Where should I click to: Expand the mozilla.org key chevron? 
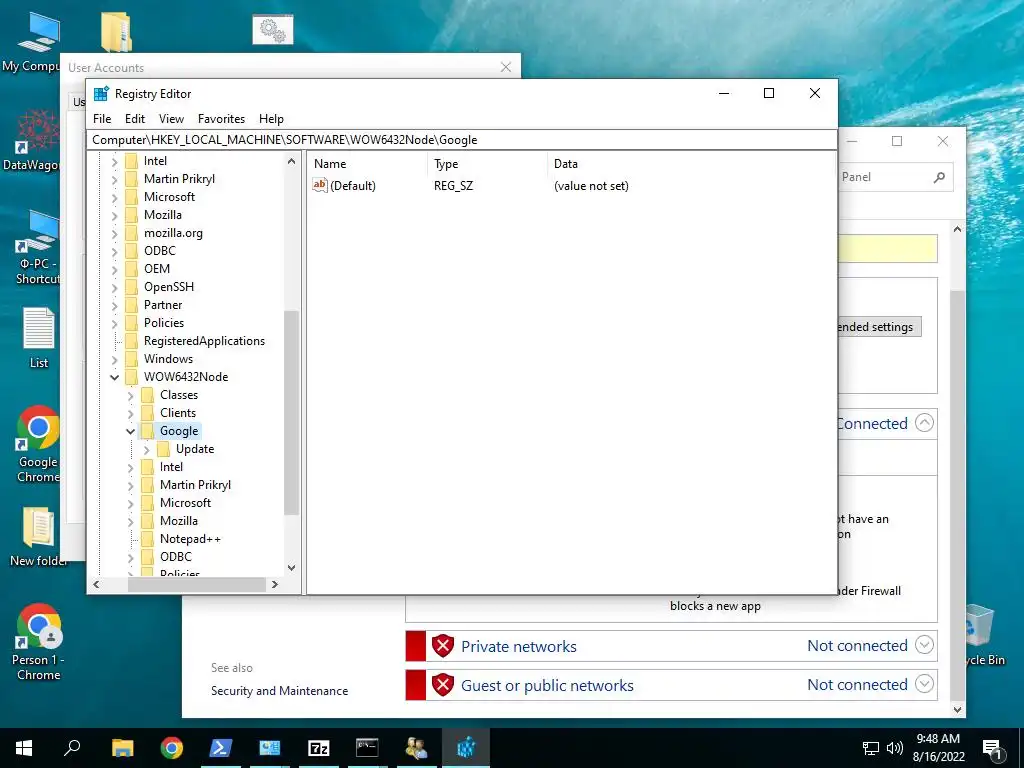pyautogui.click(x=114, y=233)
